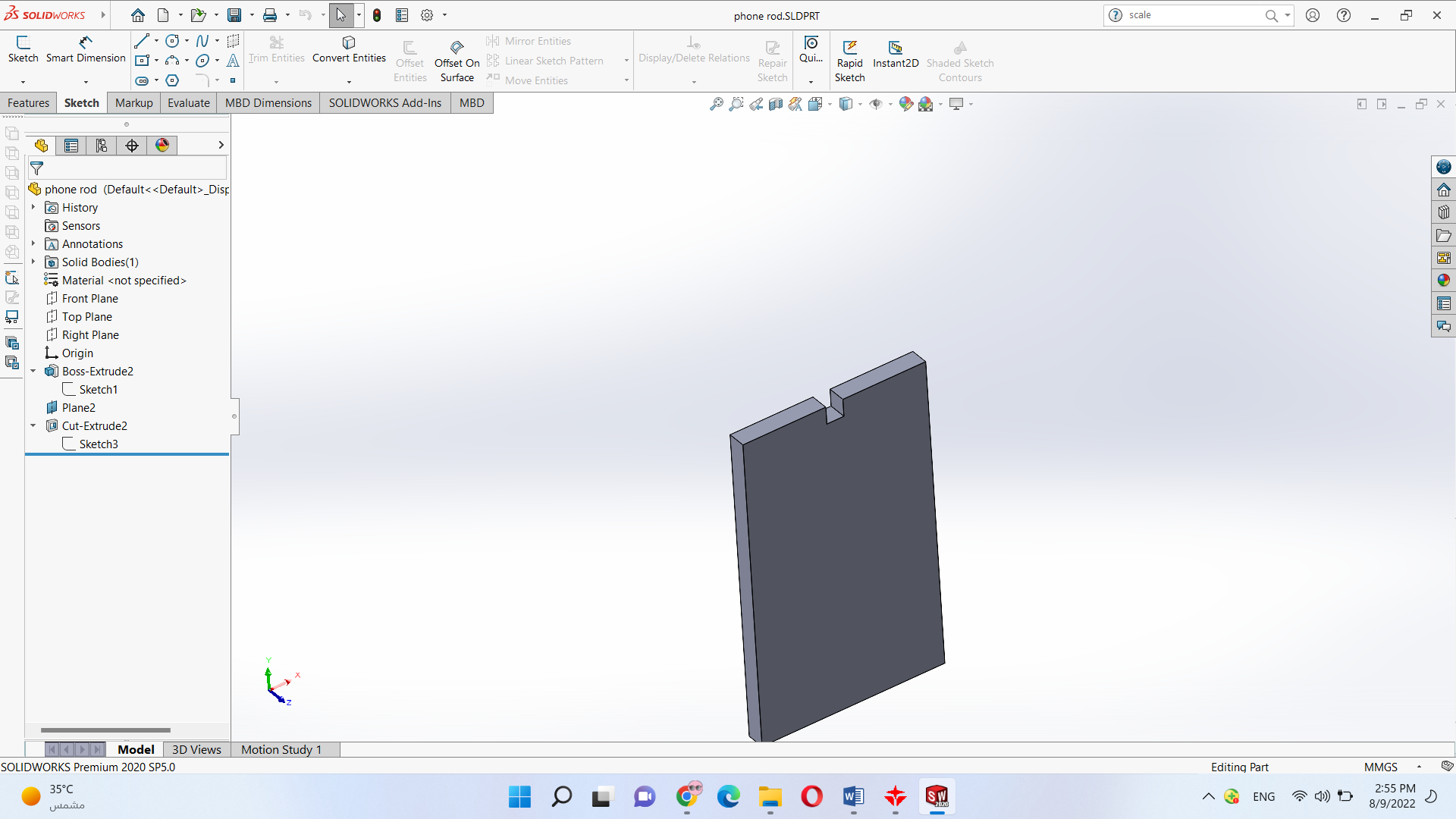This screenshot has height=819, width=1456.
Task: Collapse the Boss-Extrude2 feature node
Action: pos(33,371)
